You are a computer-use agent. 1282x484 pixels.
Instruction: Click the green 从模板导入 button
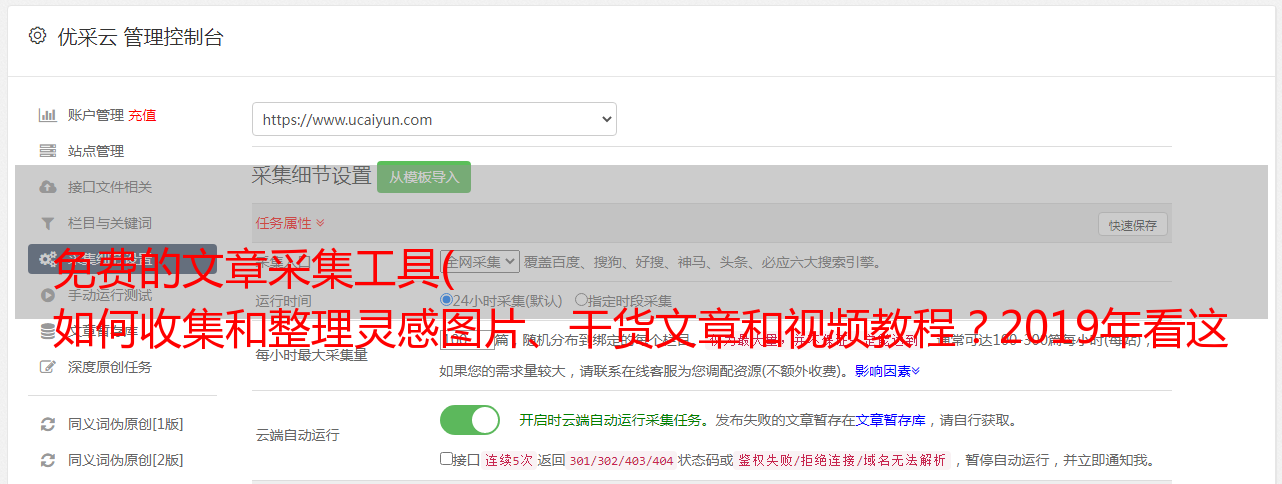424,177
